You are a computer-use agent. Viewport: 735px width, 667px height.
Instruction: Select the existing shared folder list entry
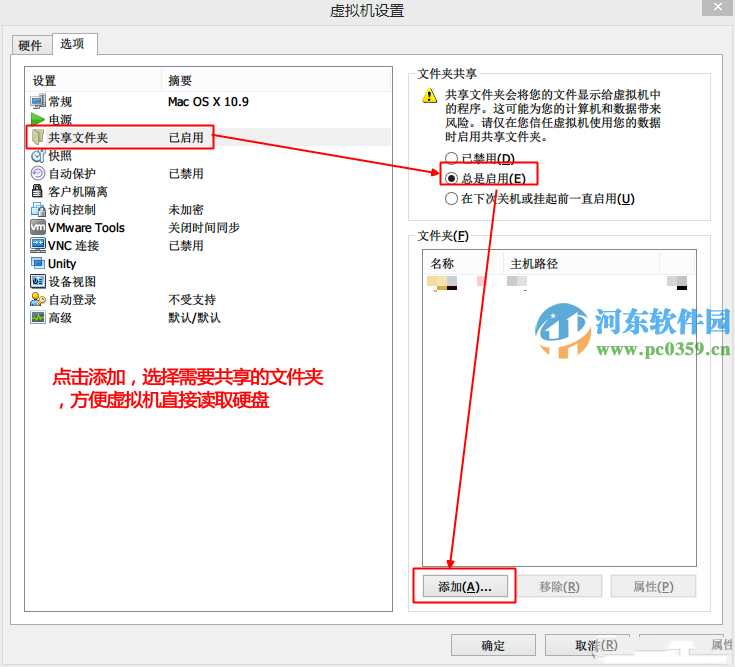(x=559, y=282)
